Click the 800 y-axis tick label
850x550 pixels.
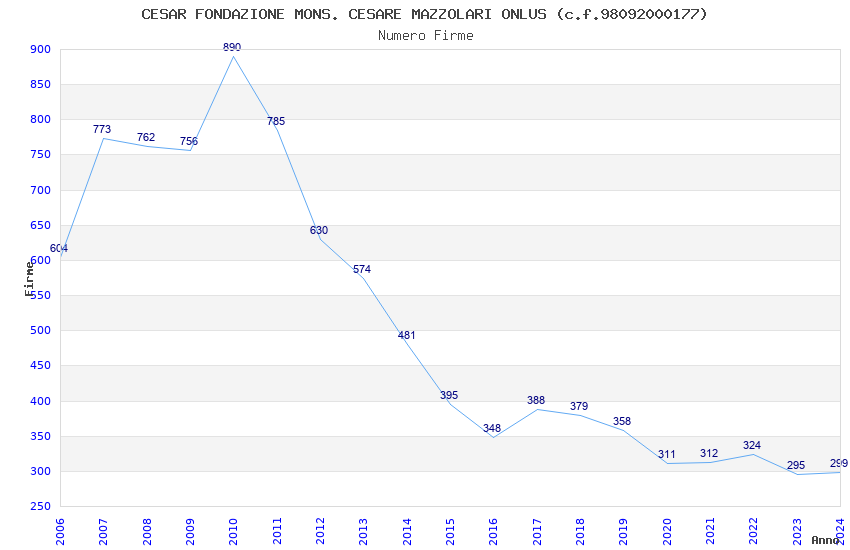point(41,120)
